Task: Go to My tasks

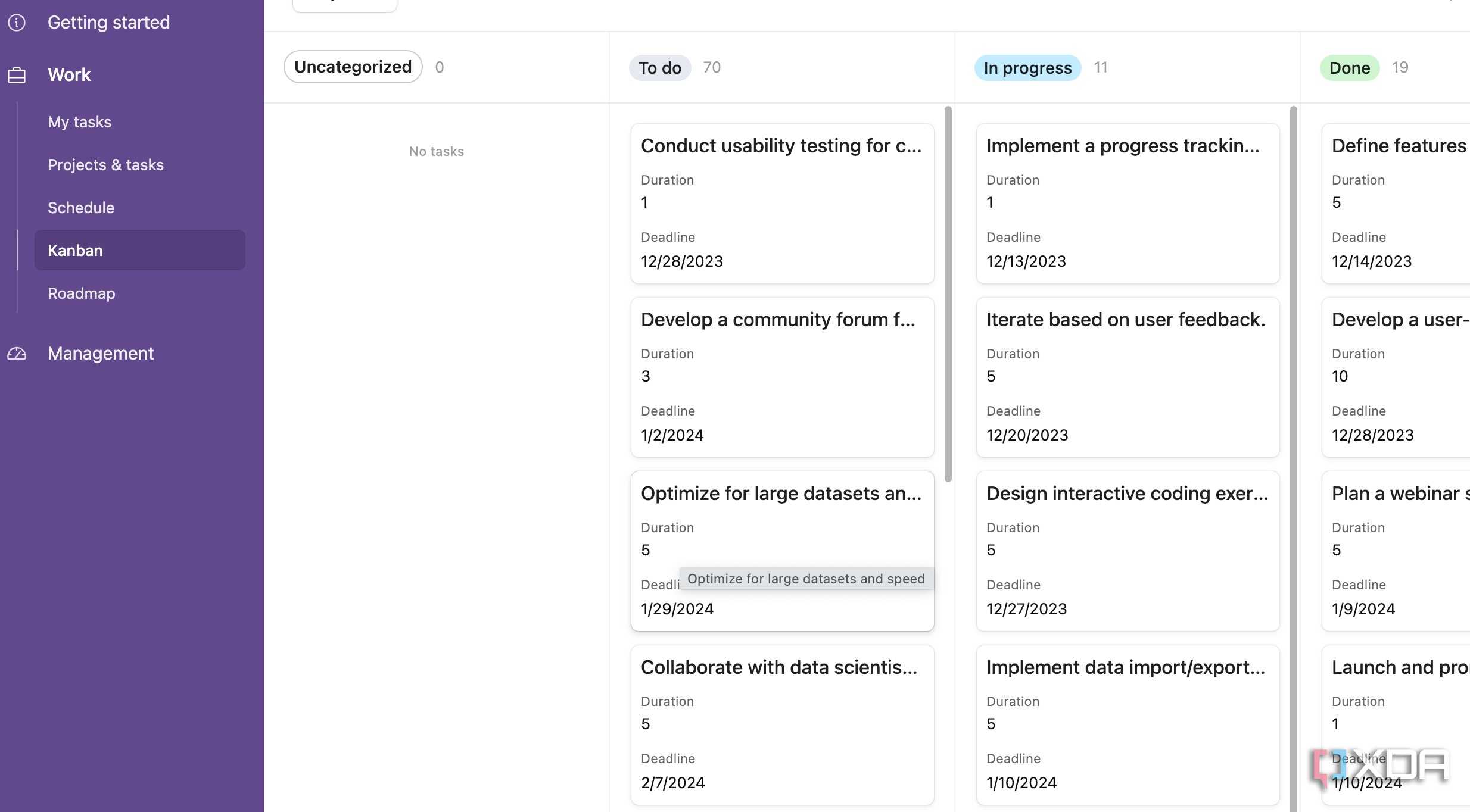Action: (x=79, y=122)
